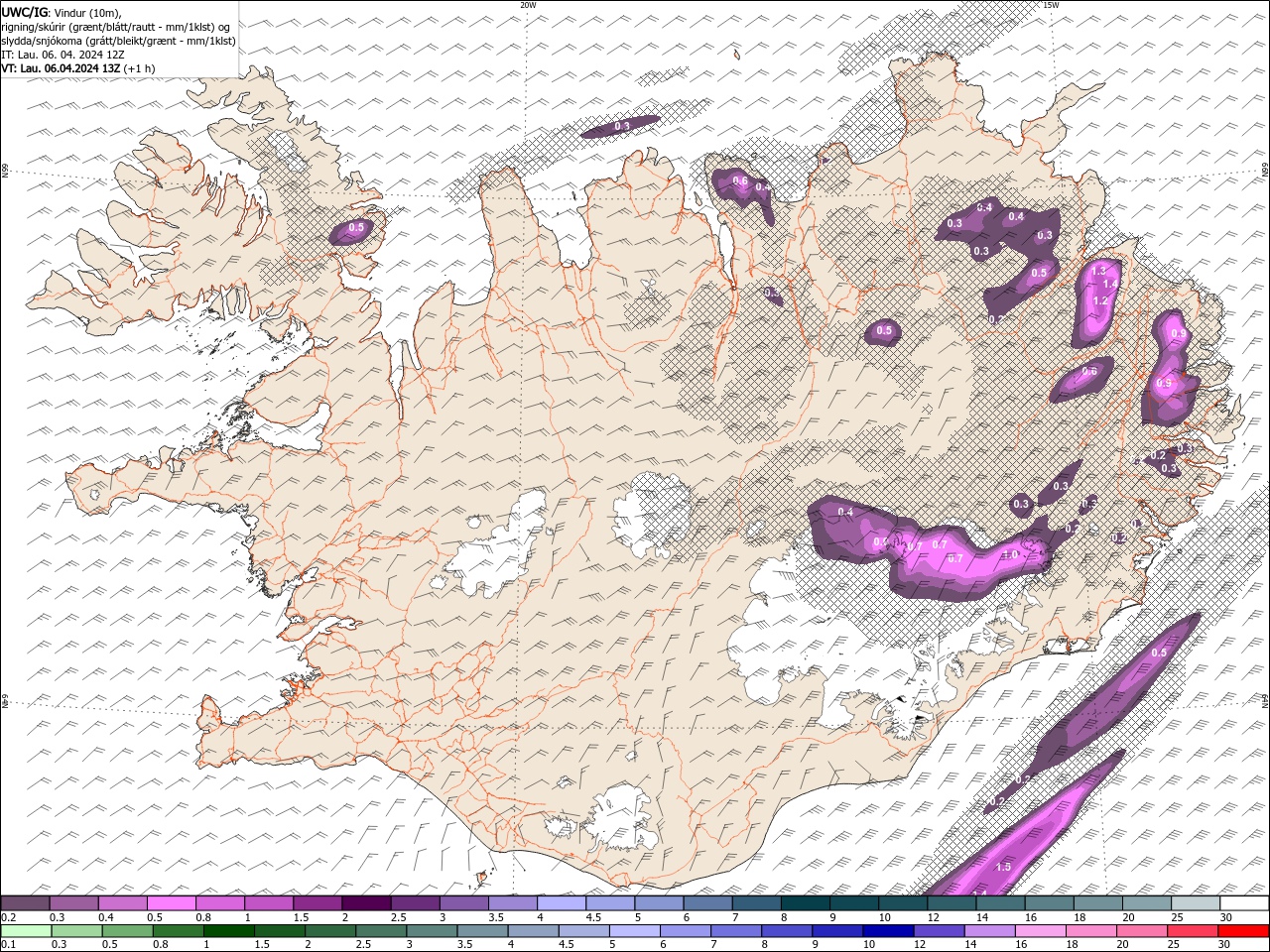Click the bottom-row violet swatch between 12 and 14
The image size is (1270, 952).
pos(940,930)
